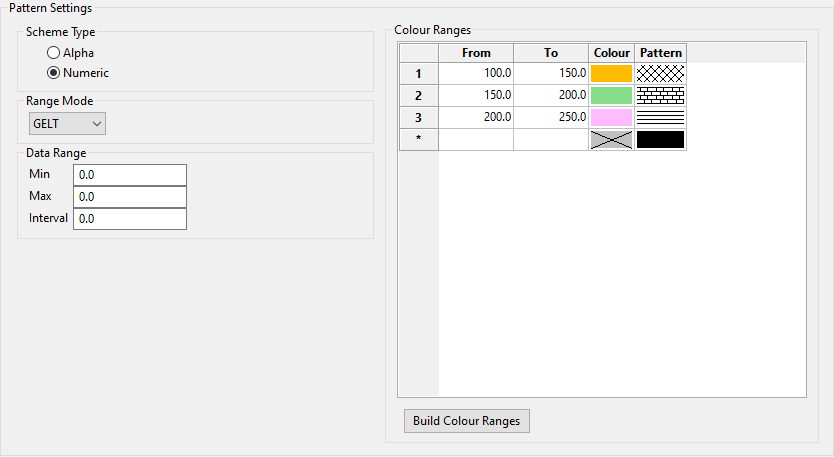Select the Numeric scheme type
Viewport: 834px width, 457px height.
[53, 72]
